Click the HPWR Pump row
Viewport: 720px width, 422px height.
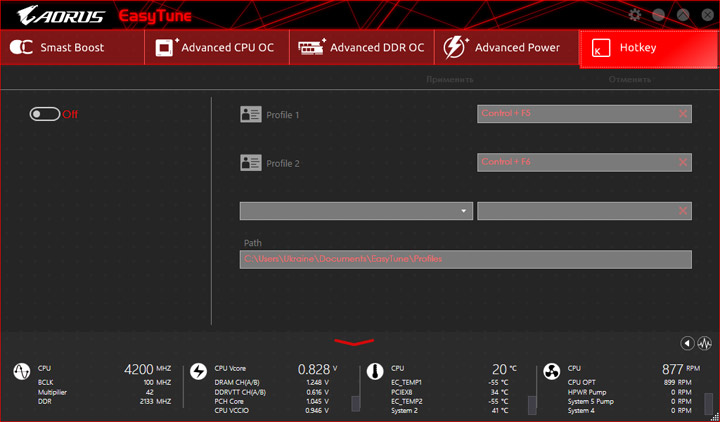click(x=629, y=392)
